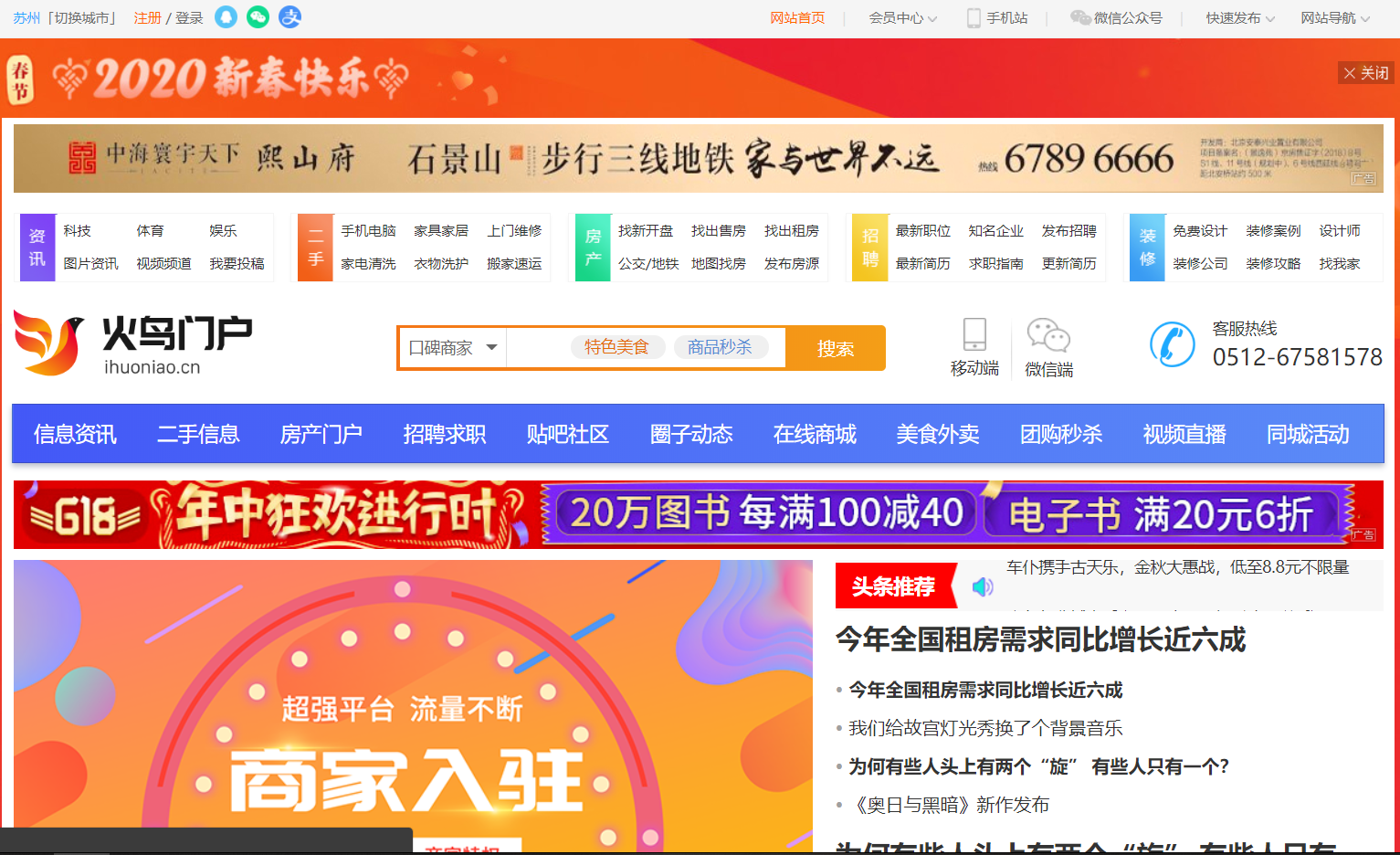Click the customer service phone icon
The width and height of the screenshot is (1400, 855).
coord(1173,344)
